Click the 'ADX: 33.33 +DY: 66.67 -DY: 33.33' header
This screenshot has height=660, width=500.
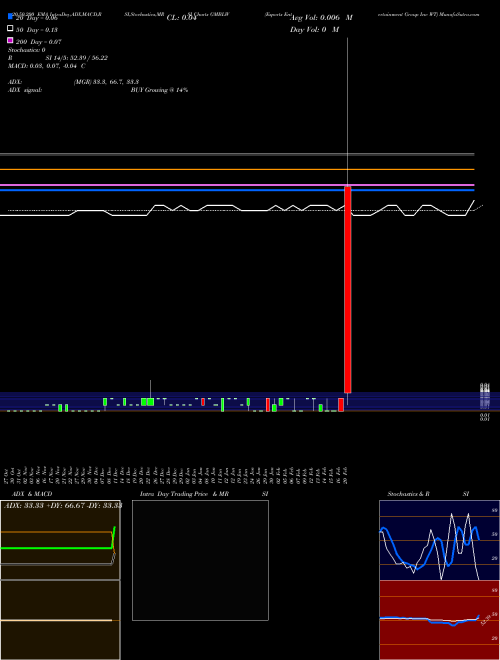[x=63, y=506]
